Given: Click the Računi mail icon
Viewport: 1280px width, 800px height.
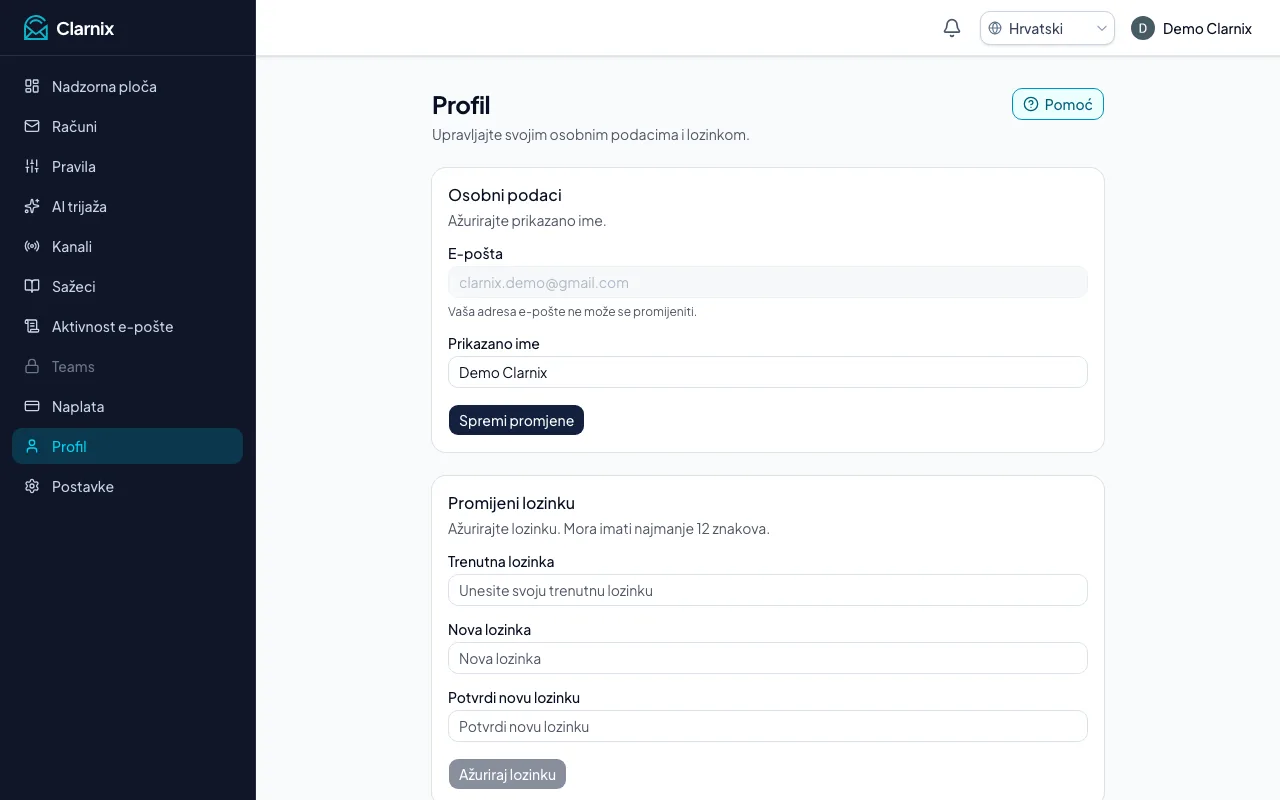Looking at the screenshot, I should coord(32,126).
